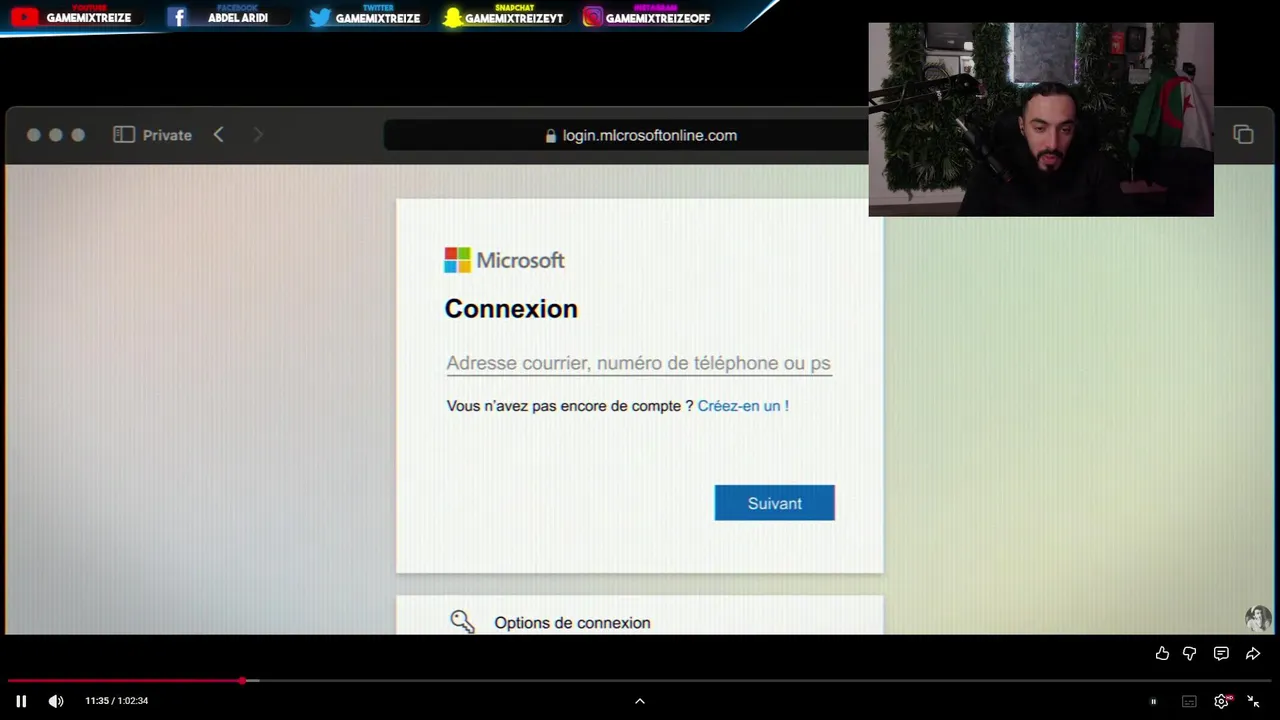The width and height of the screenshot is (1280, 720).
Task: Open the video settings gear
Action: 1221,701
